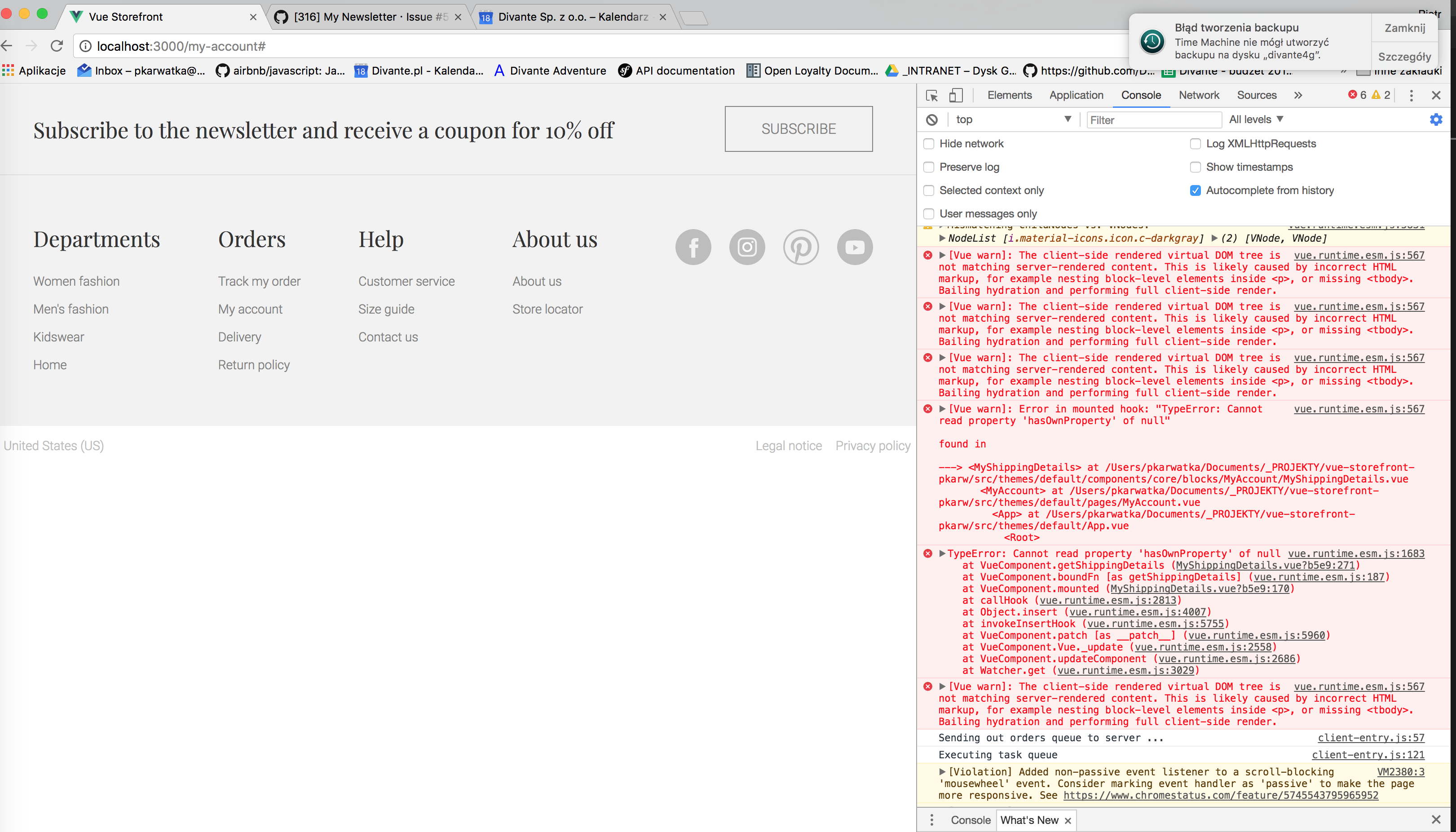1456x832 pixels.
Task: Open the Privacy policy link
Action: [x=872, y=446]
